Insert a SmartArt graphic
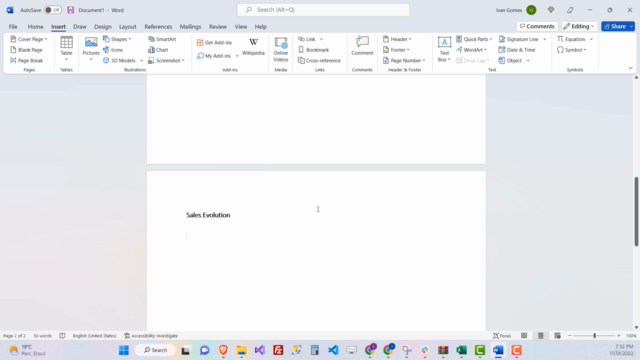 click(x=162, y=39)
